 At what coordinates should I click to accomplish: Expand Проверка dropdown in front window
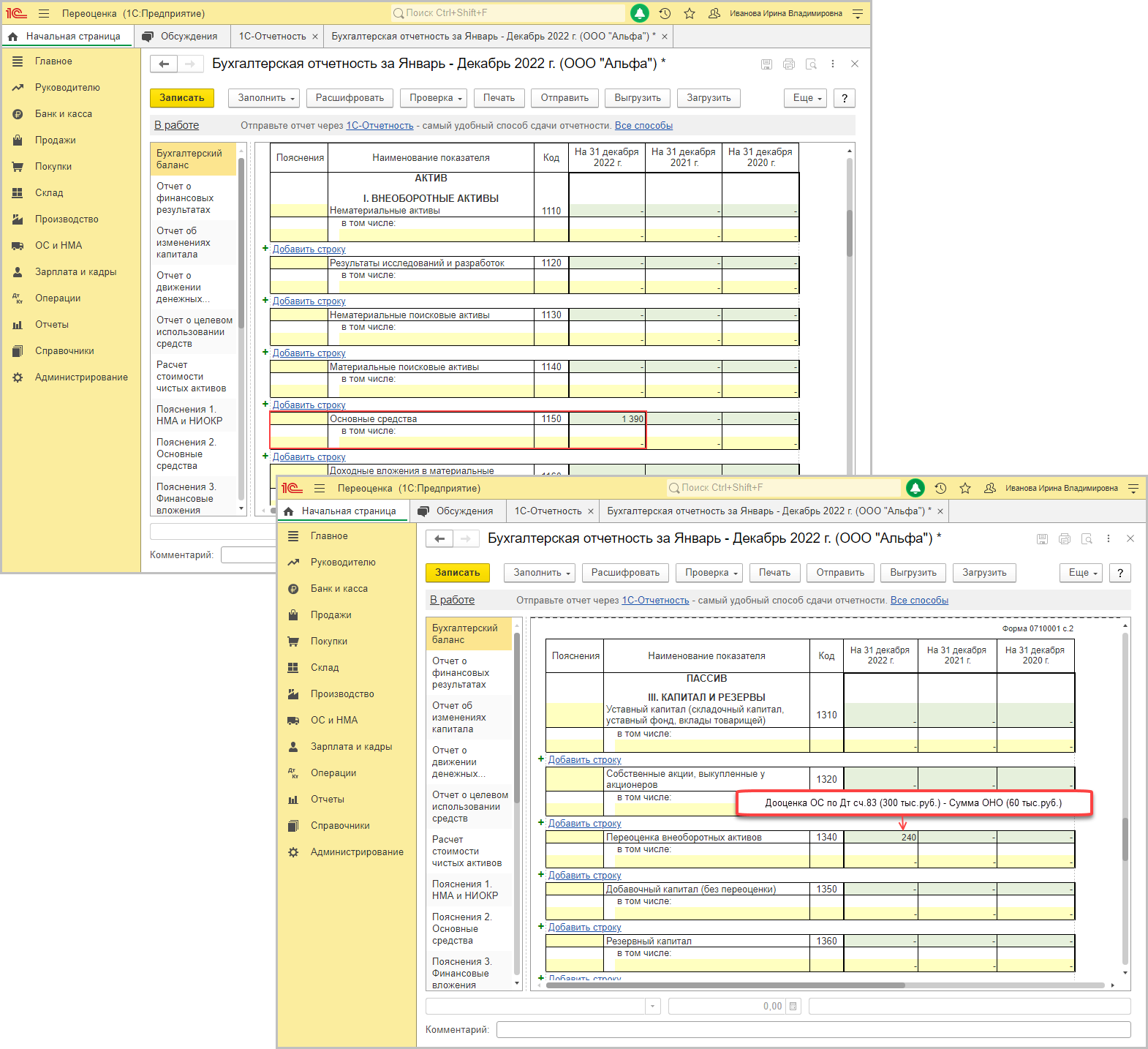tap(709, 573)
